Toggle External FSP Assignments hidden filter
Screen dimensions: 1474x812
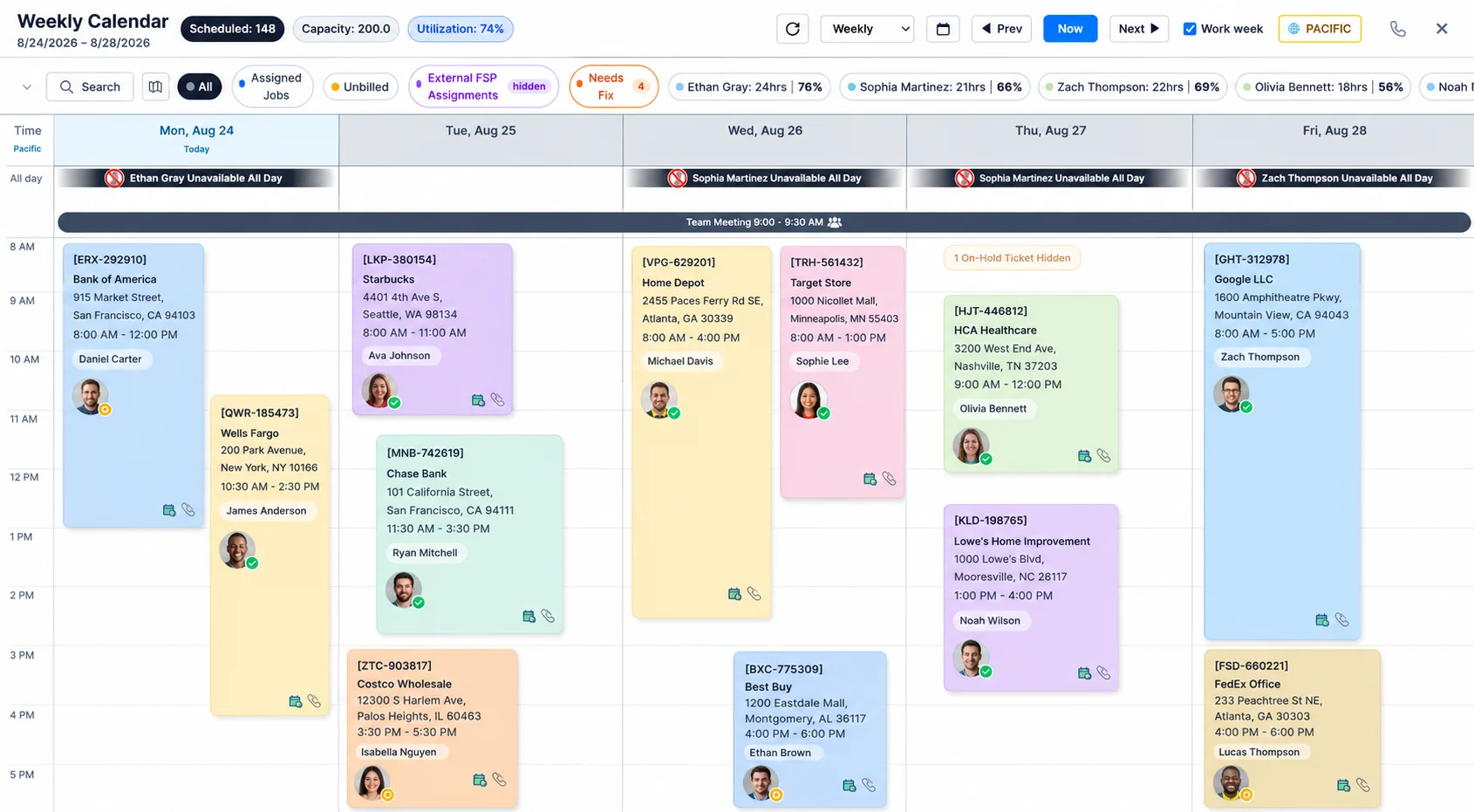point(483,86)
